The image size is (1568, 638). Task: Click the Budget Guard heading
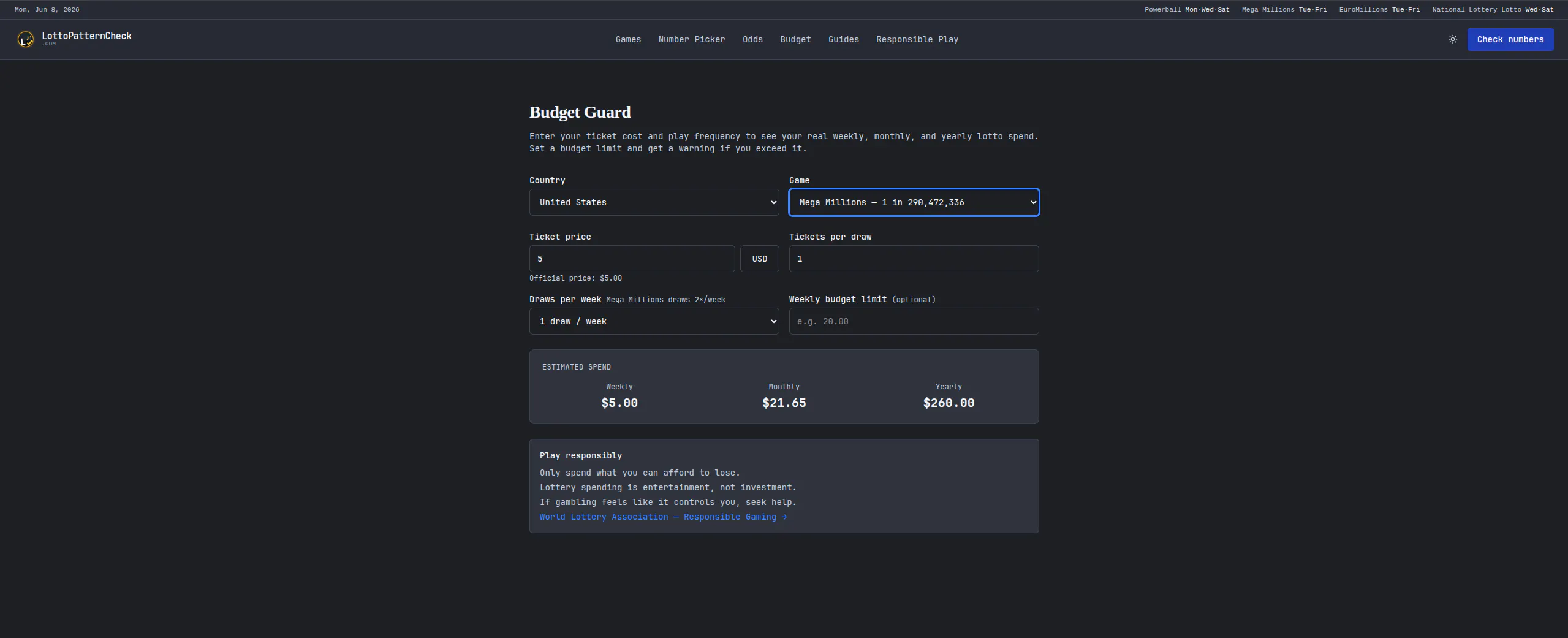580,112
